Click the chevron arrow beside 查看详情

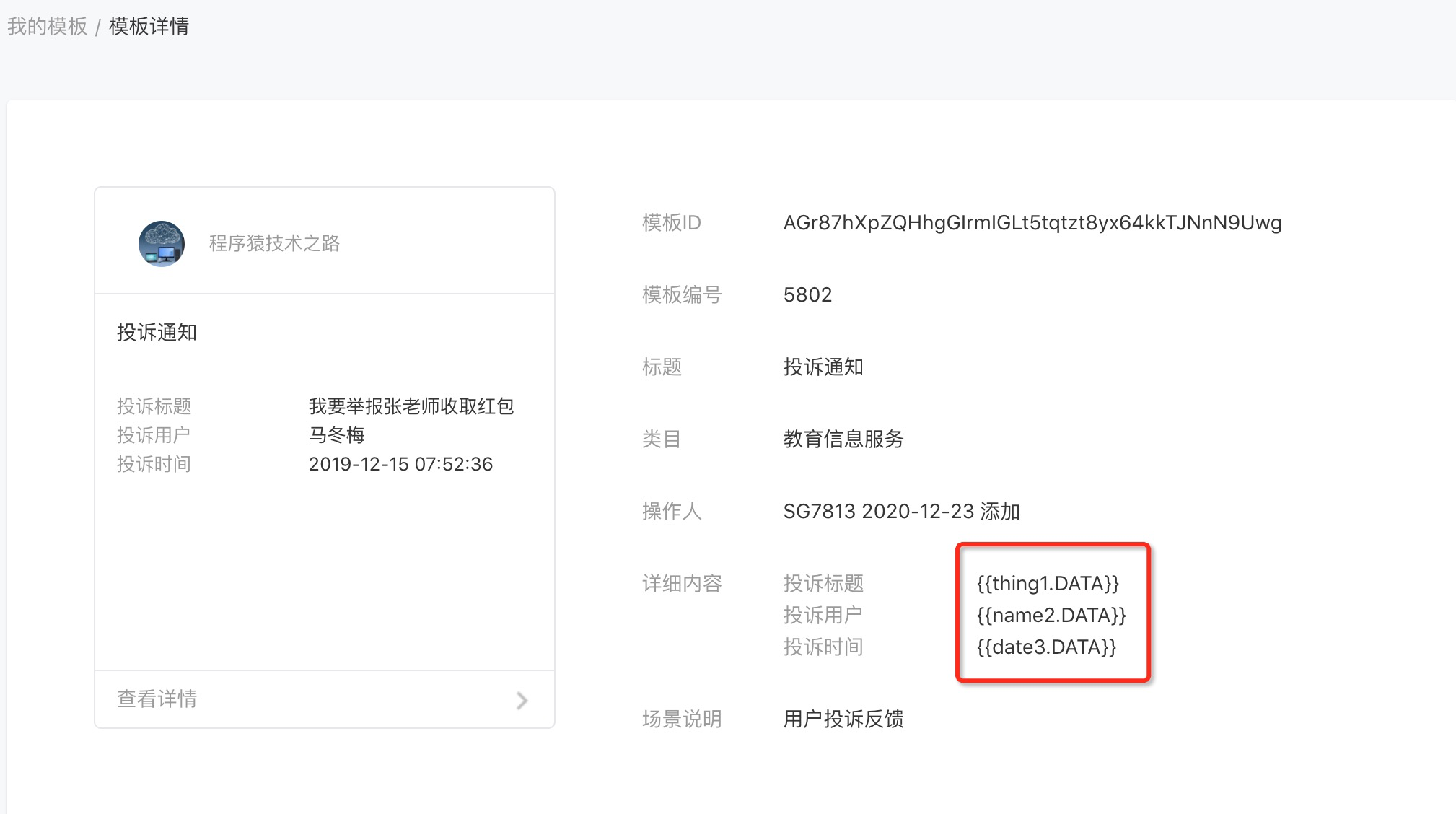click(x=522, y=700)
